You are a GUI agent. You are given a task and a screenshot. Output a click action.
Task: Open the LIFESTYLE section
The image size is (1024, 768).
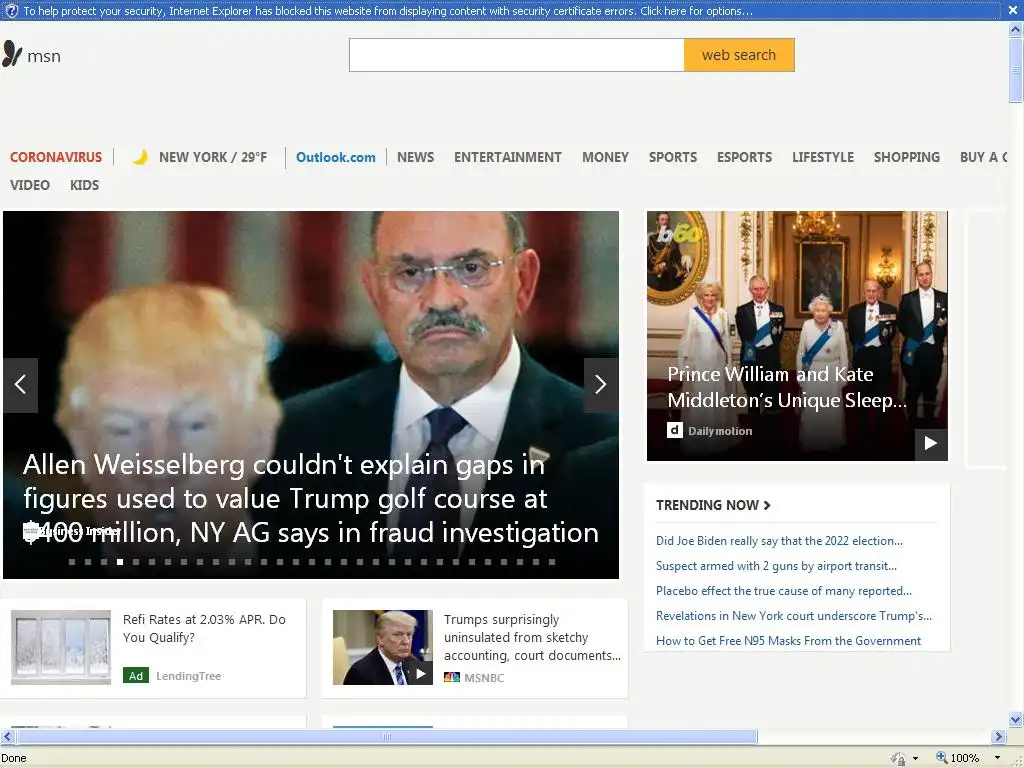[x=823, y=157]
